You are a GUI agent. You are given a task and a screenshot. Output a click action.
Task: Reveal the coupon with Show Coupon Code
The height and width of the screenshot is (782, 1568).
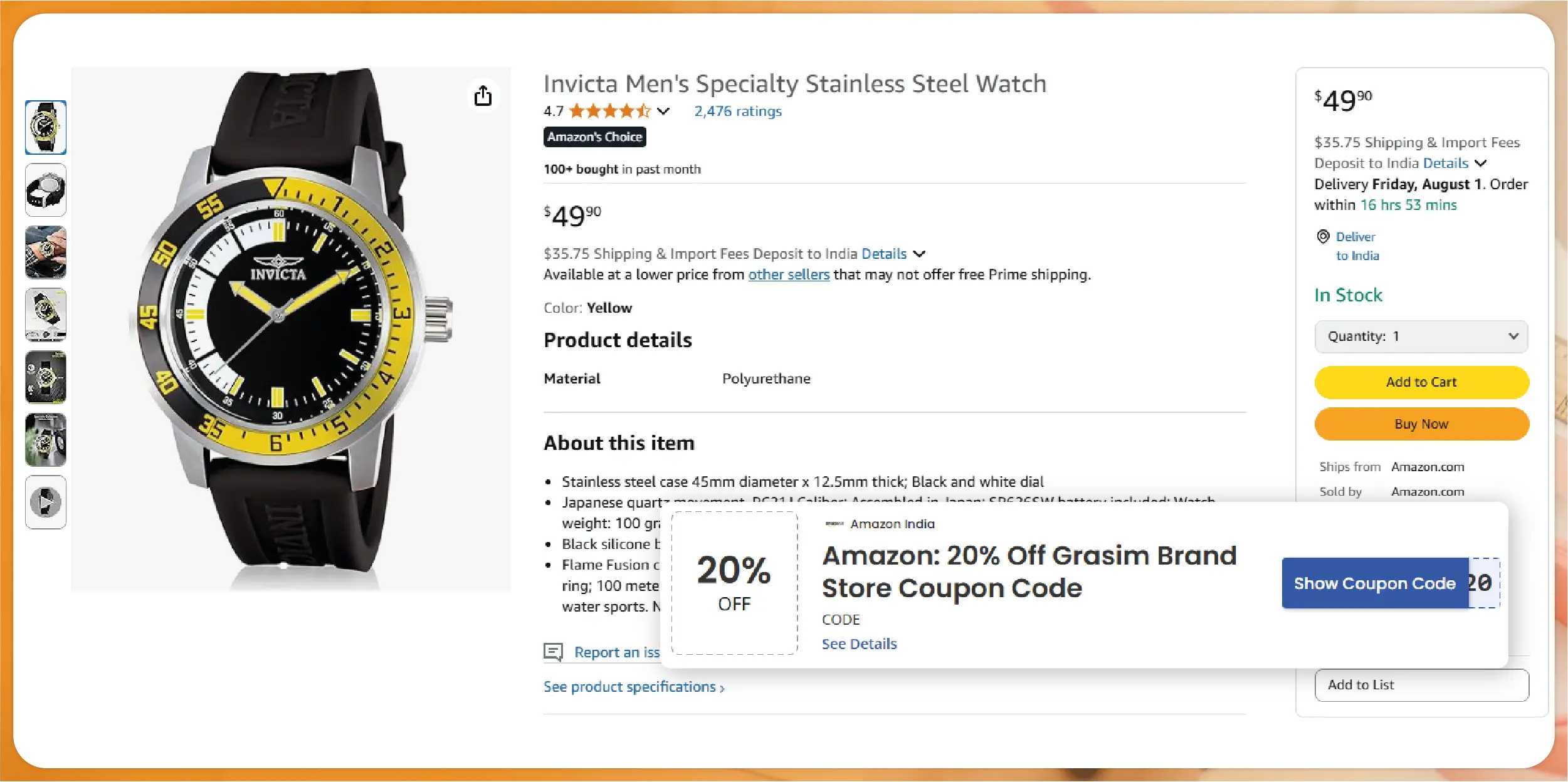pyautogui.click(x=1374, y=583)
